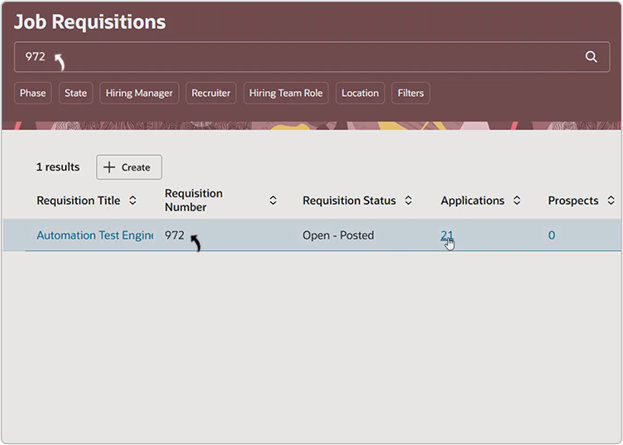Screen dimensions: 623x445
Task: Expand the Hiring Manager filter
Action: coord(139,93)
